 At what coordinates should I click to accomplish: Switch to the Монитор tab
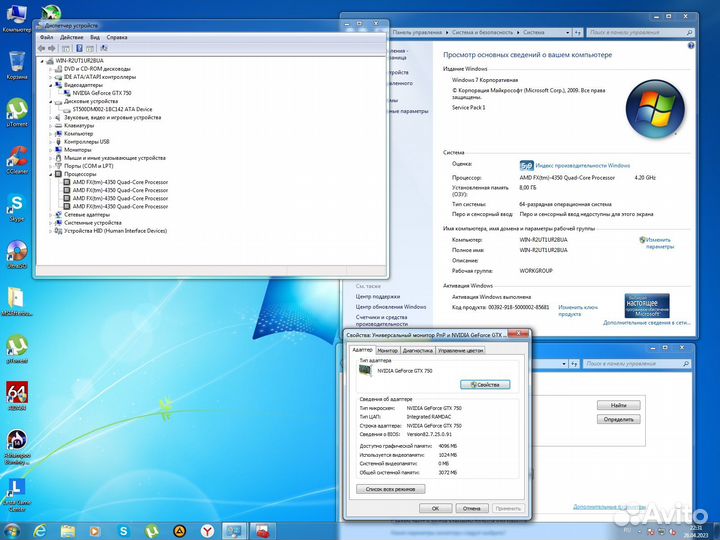click(388, 350)
